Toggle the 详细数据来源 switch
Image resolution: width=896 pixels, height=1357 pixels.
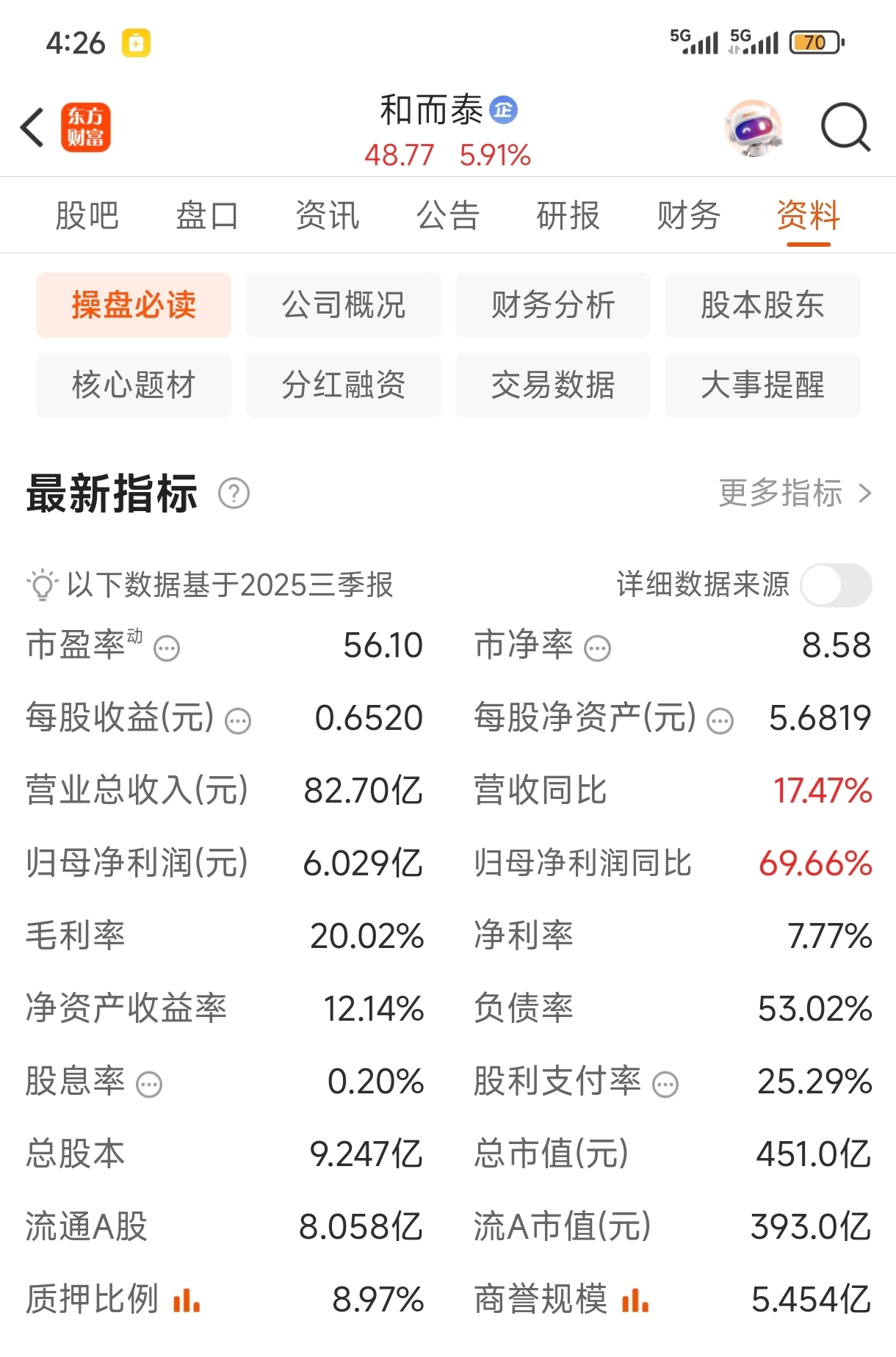click(836, 585)
